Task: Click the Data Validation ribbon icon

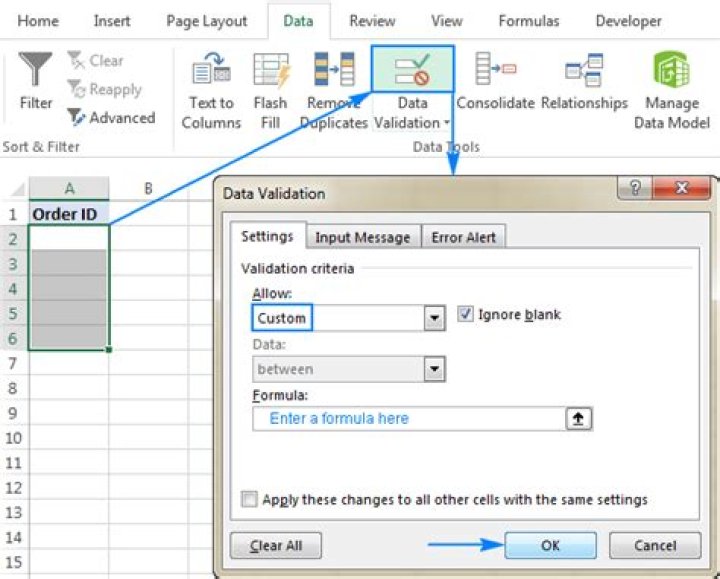Action: [x=412, y=69]
